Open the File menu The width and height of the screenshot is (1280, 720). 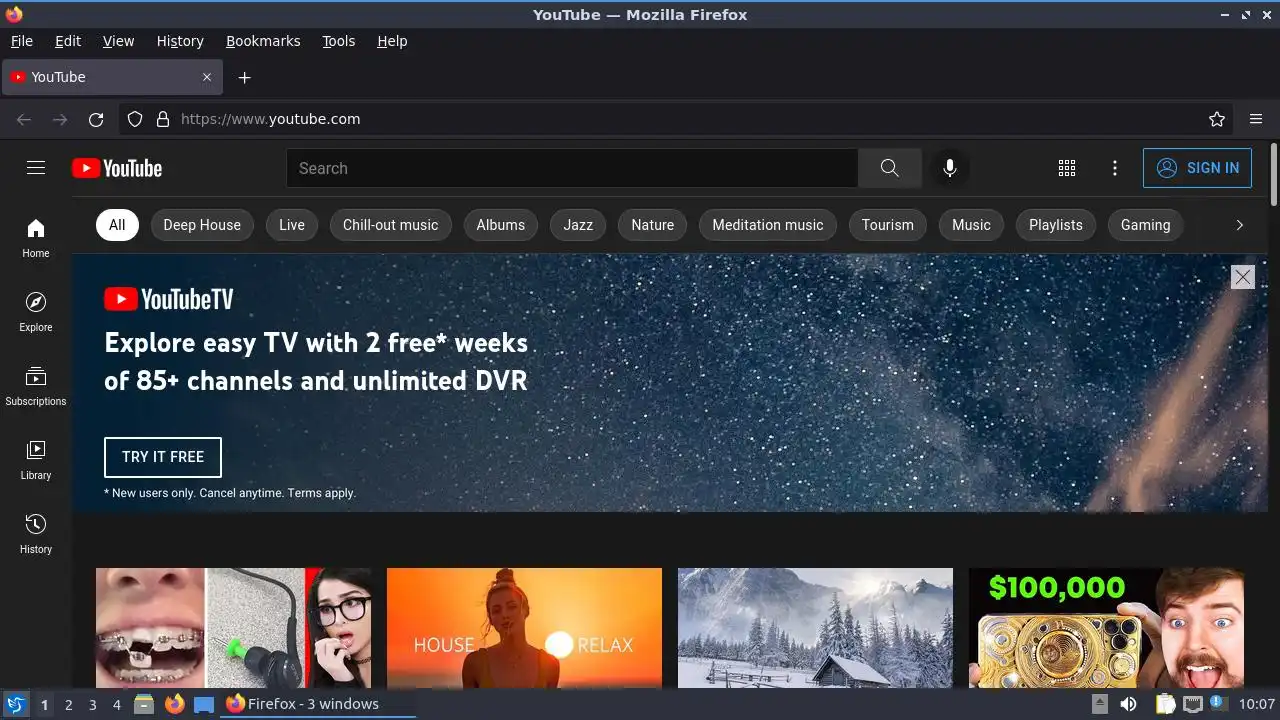(x=22, y=41)
